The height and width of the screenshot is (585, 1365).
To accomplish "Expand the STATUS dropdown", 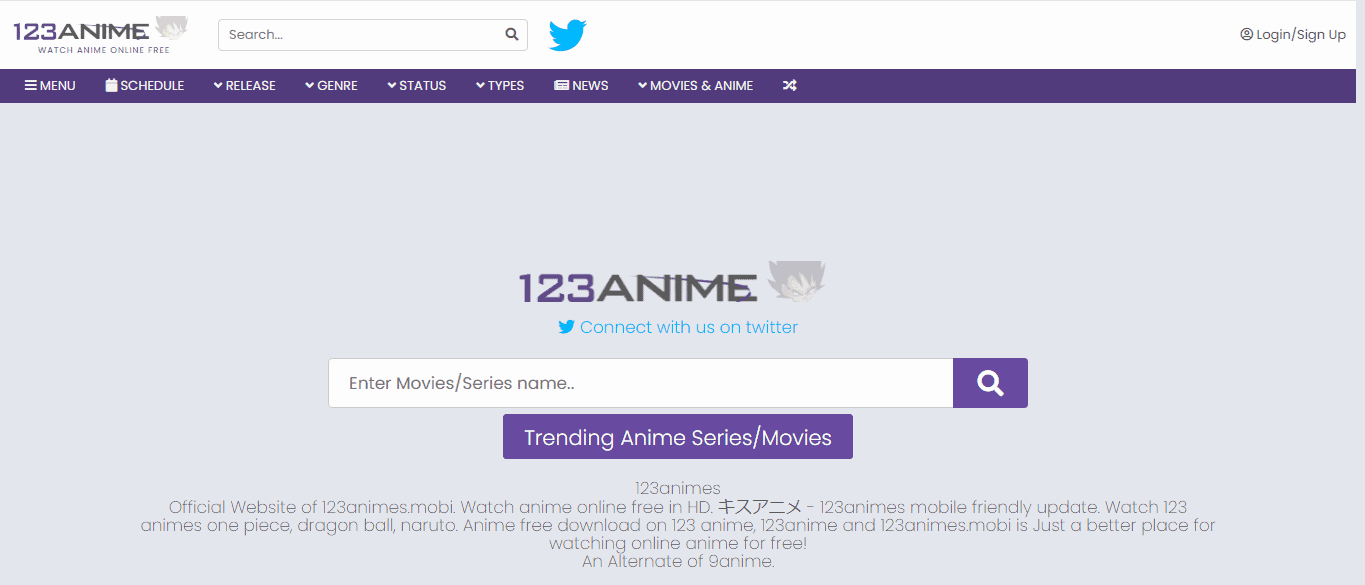I will click(416, 86).
